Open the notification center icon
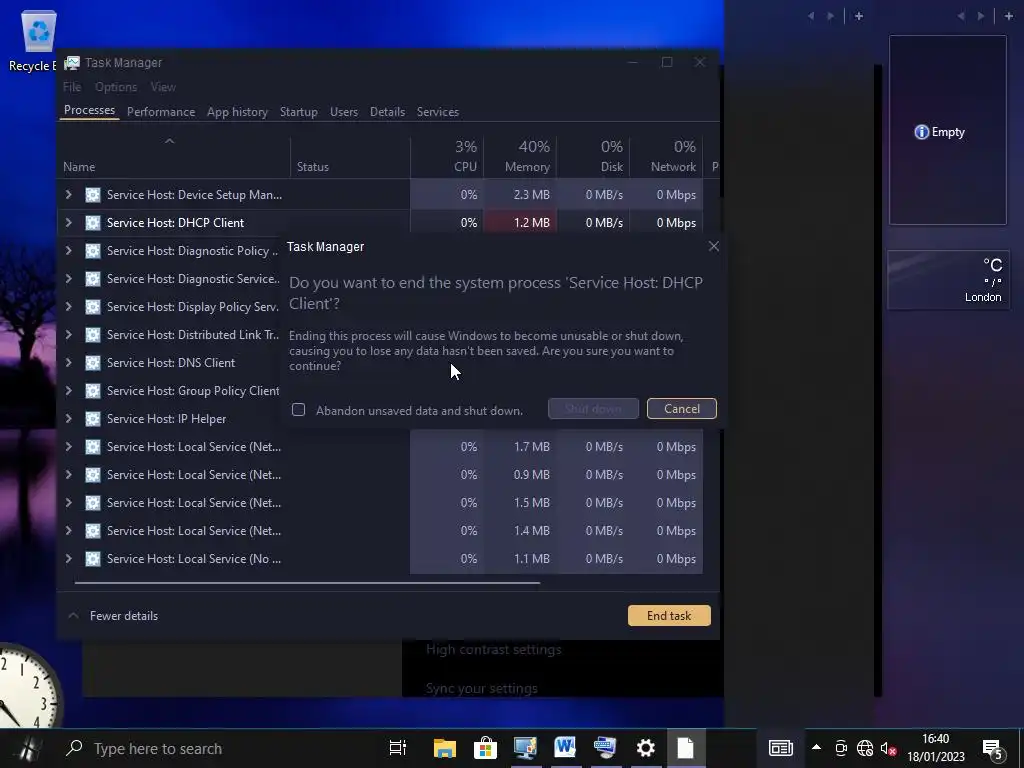This screenshot has width=1024, height=768. point(993,750)
